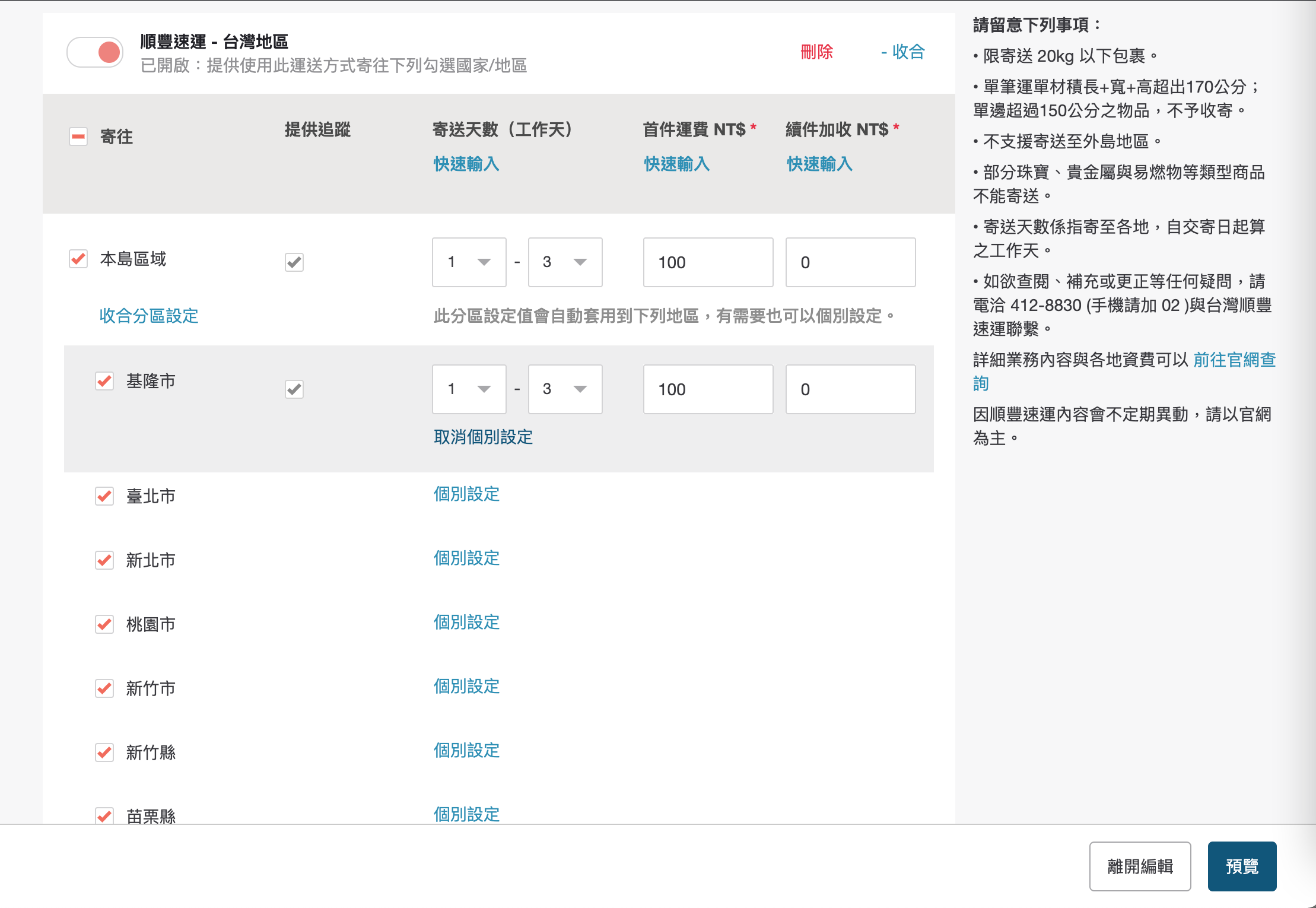Uncheck the 新竹縣 checkbox
This screenshot has width=1316, height=908.
(104, 753)
